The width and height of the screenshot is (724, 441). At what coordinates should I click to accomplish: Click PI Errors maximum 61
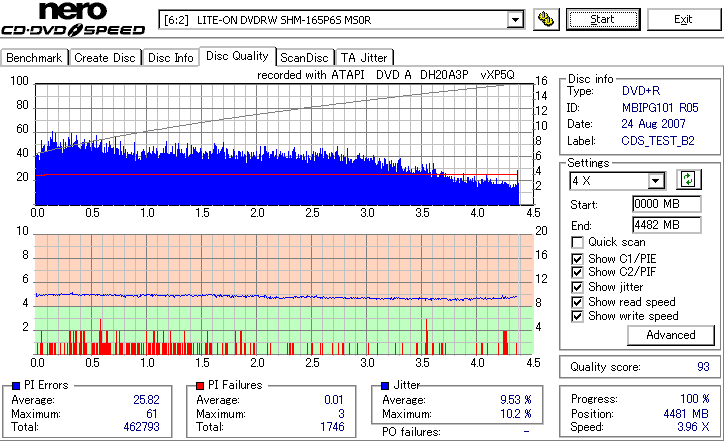pyautogui.click(x=152, y=413)
